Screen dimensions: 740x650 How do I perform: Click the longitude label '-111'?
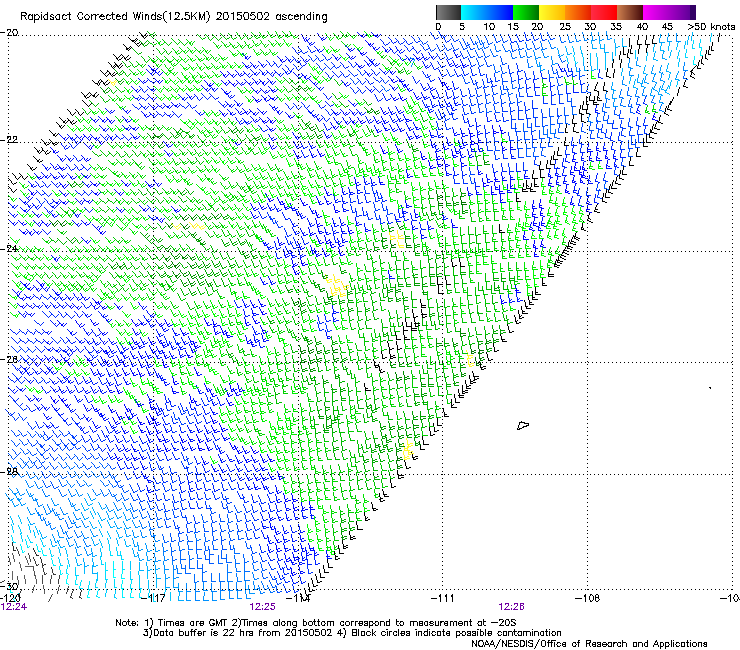442,598
